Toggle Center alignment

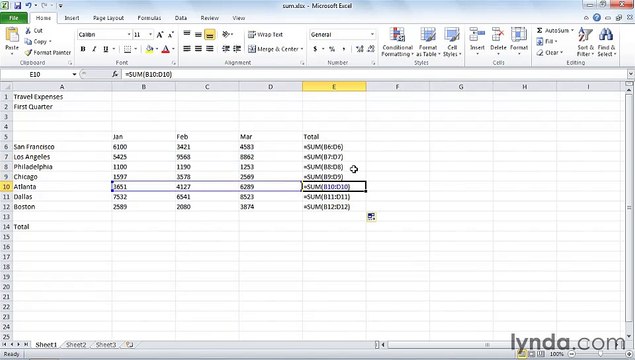tap(198, 49)
